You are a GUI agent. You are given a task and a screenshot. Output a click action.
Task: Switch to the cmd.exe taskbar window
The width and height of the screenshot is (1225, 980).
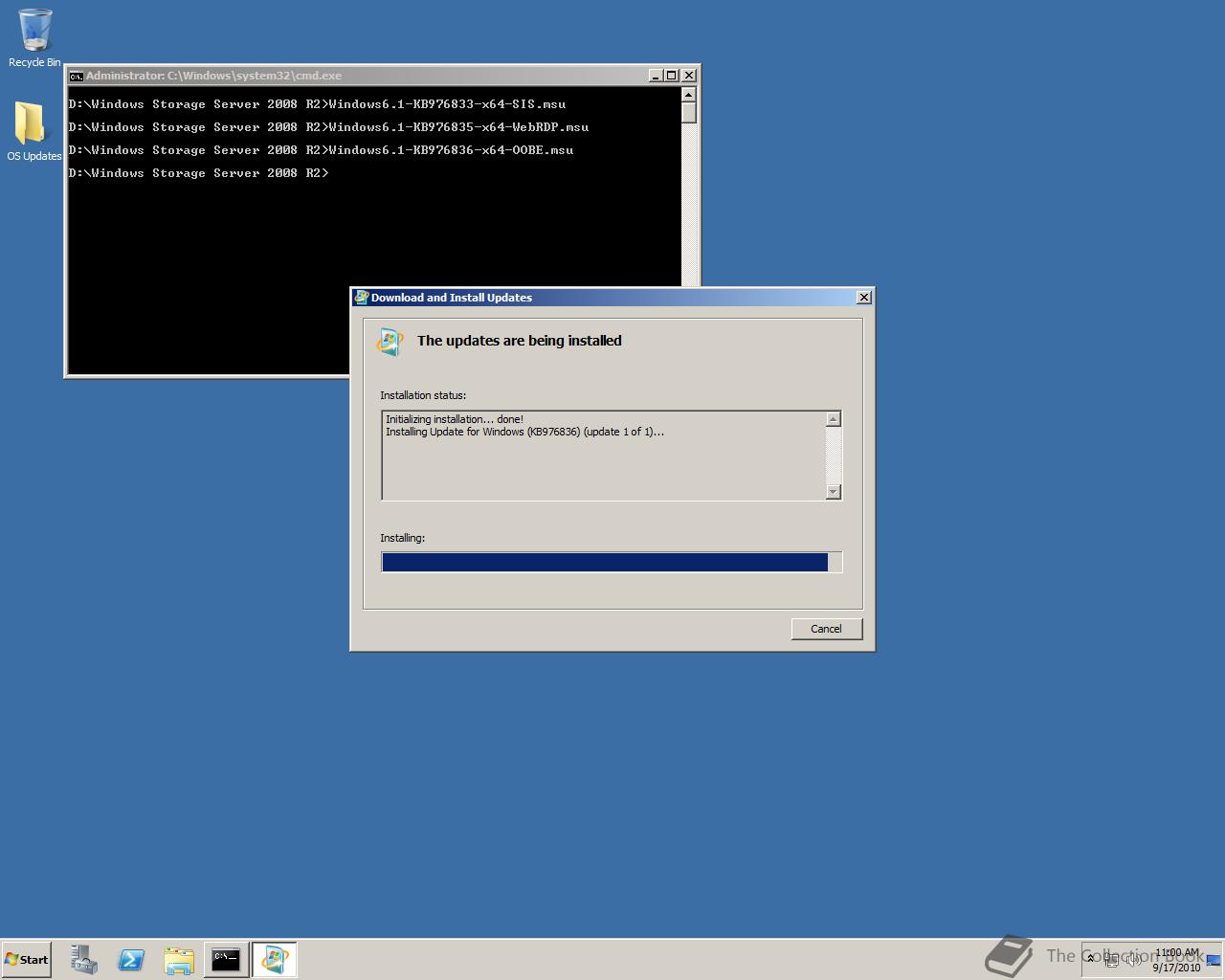click(226, 959)
